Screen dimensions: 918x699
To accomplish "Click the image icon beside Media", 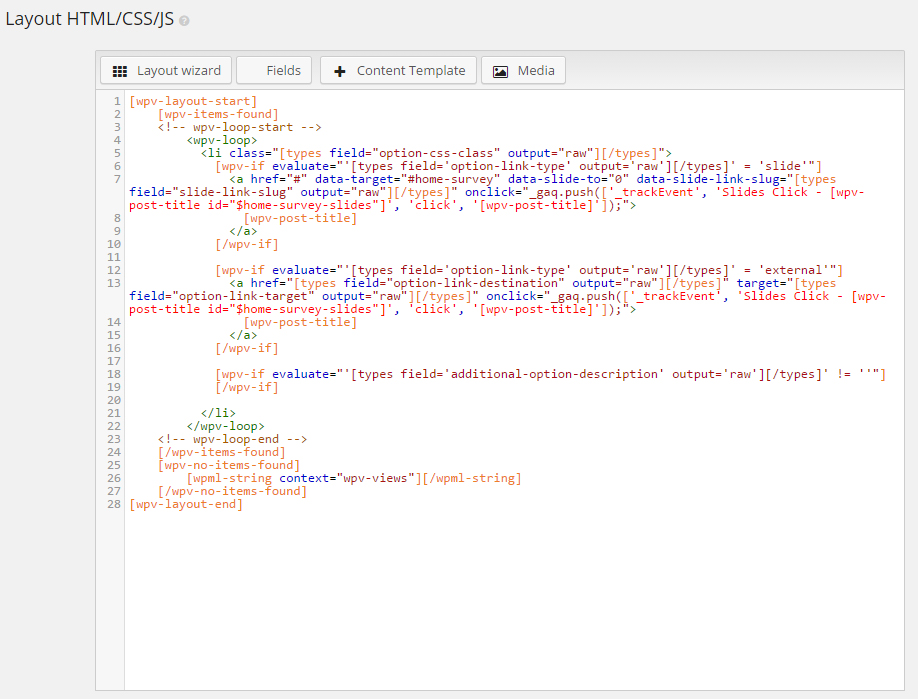I will coord(501,71).
